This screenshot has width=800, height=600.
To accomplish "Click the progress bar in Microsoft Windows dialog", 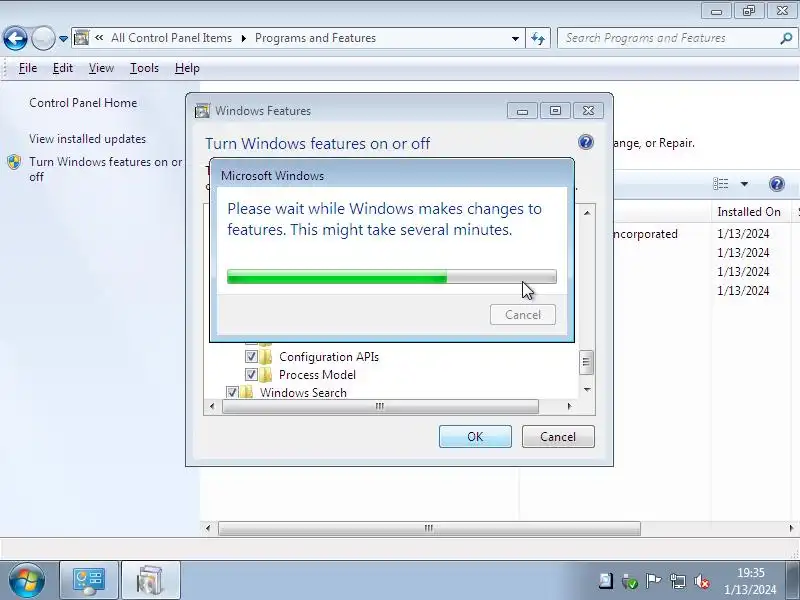I will tap(392, 277).
